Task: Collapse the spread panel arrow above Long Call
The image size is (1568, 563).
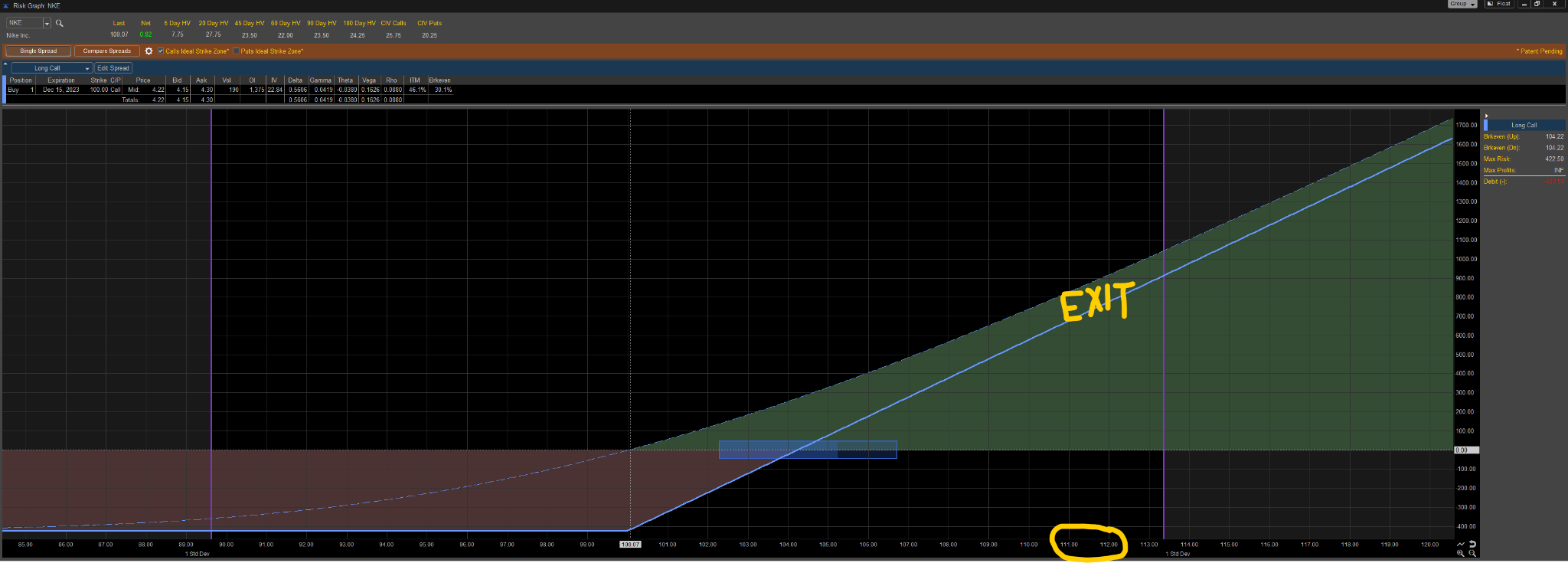Action: [x=5, y=63]
